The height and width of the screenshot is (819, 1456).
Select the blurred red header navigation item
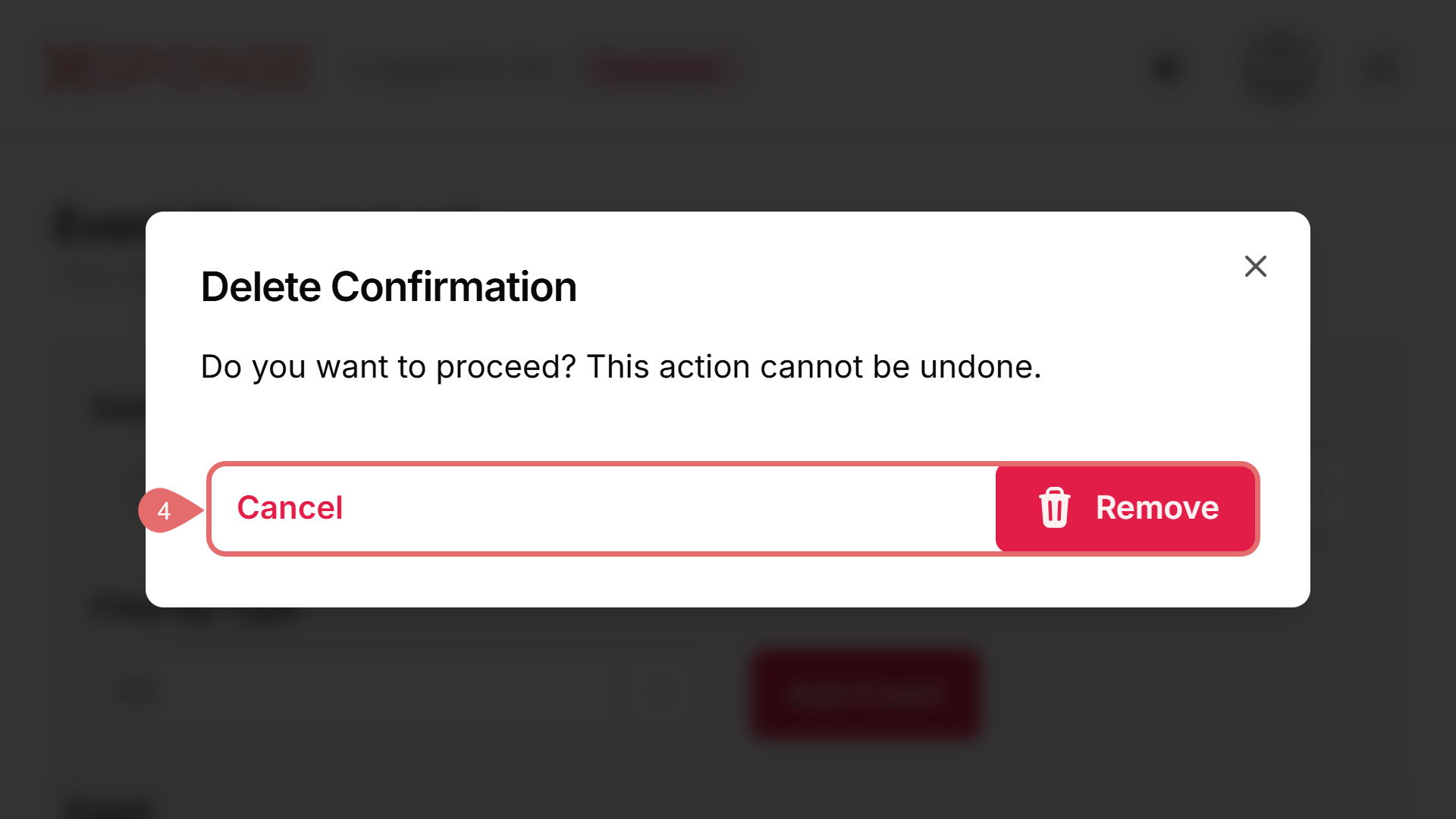point(657,70)
